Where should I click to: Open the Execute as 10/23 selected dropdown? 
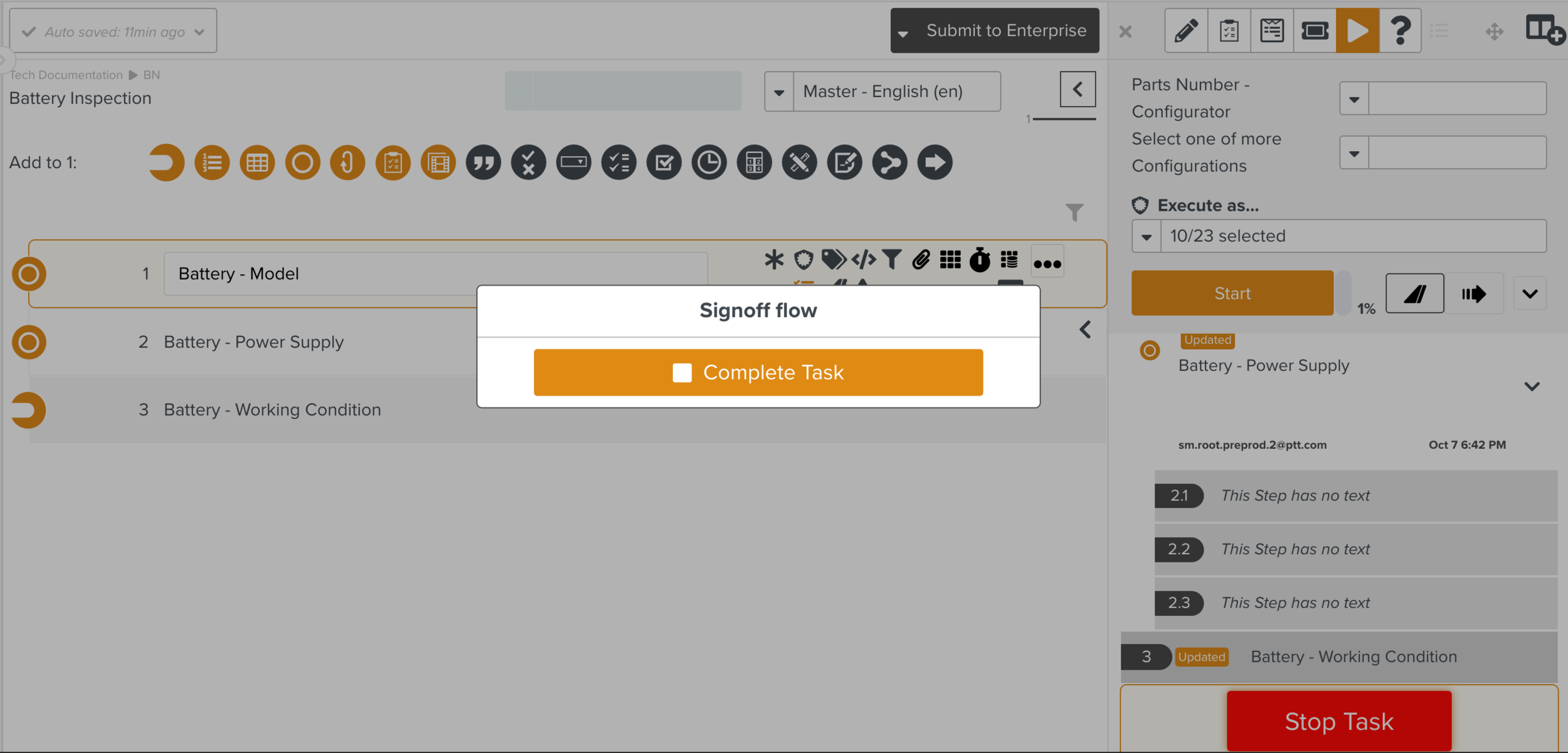1147,236
